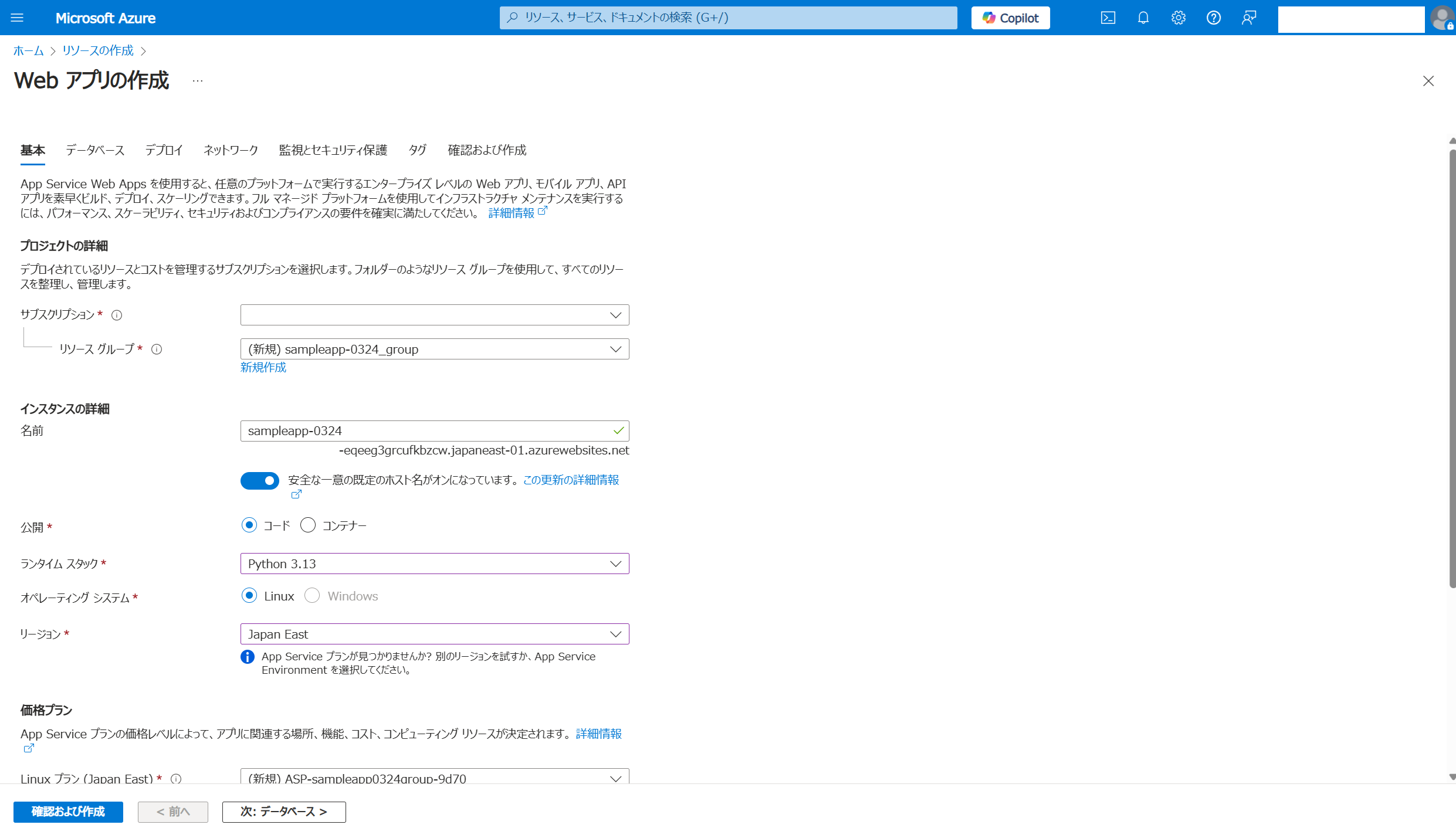The width and height of the screenshot is (1456, 828).
Task: Click external link icon after 詳細情報 in intro
Action: pos(543,211)
